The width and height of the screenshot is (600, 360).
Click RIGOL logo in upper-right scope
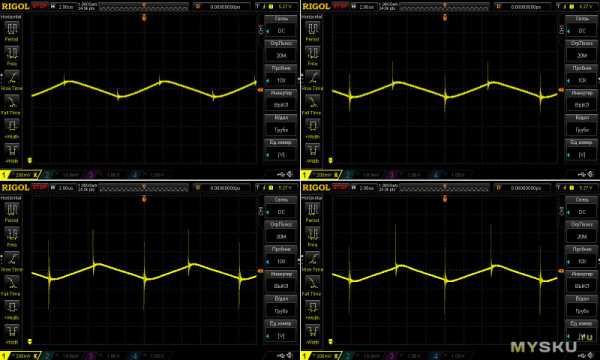(316, 7)
